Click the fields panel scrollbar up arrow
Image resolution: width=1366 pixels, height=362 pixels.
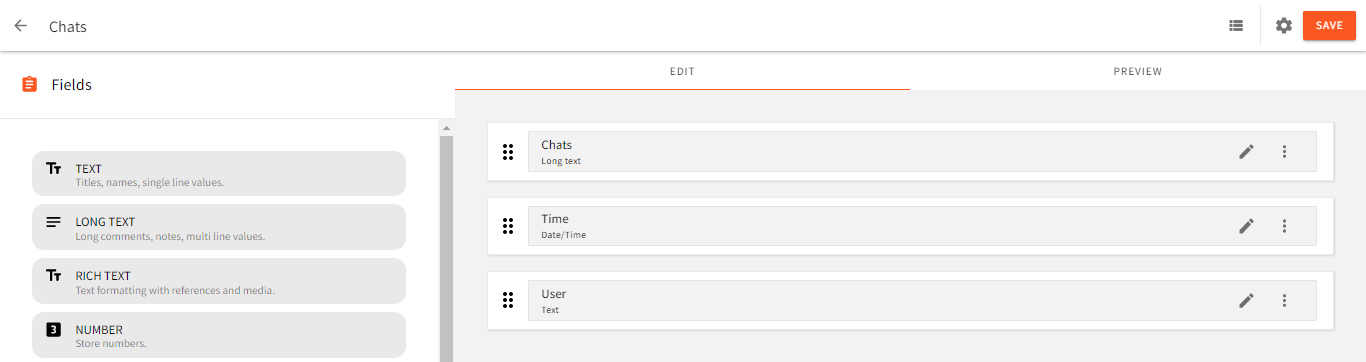[x=446, y=128]
